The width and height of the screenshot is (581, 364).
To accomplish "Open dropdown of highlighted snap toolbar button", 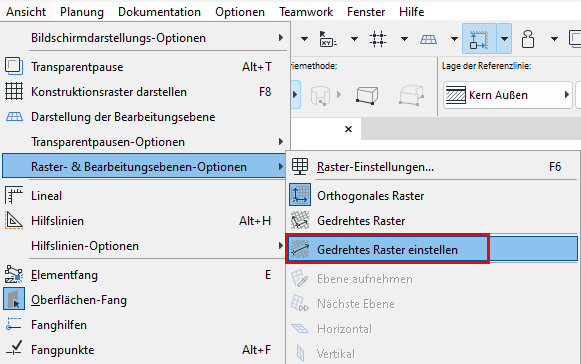I will pyautogui.click(x=504, y=39).
